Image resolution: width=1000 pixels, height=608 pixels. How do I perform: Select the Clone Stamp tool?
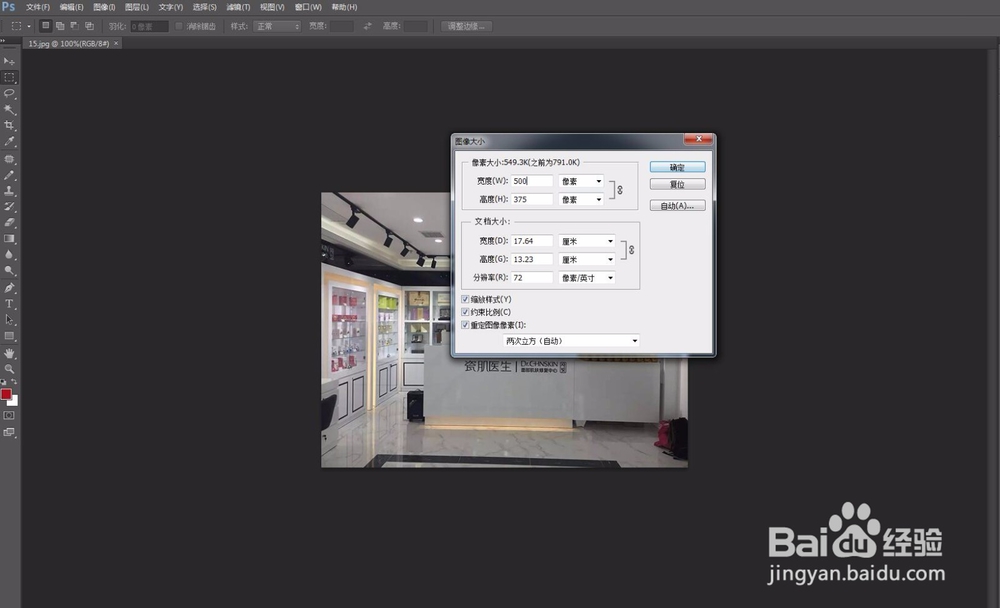click(9, 191)
